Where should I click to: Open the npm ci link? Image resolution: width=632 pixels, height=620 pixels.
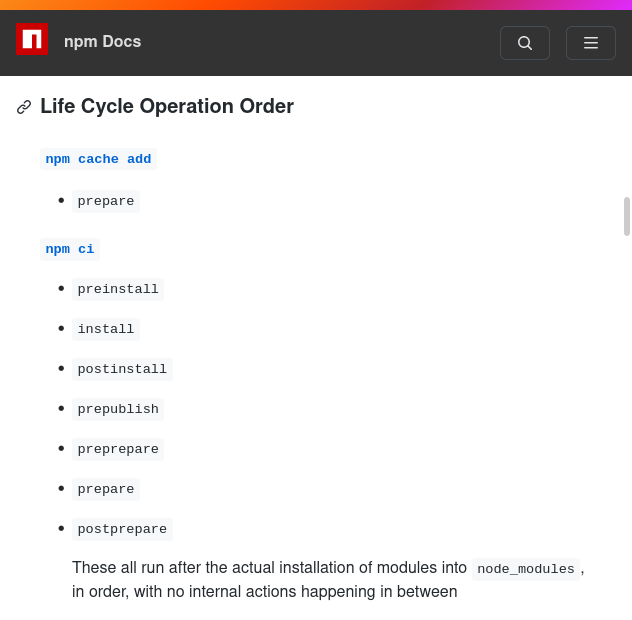70,249
